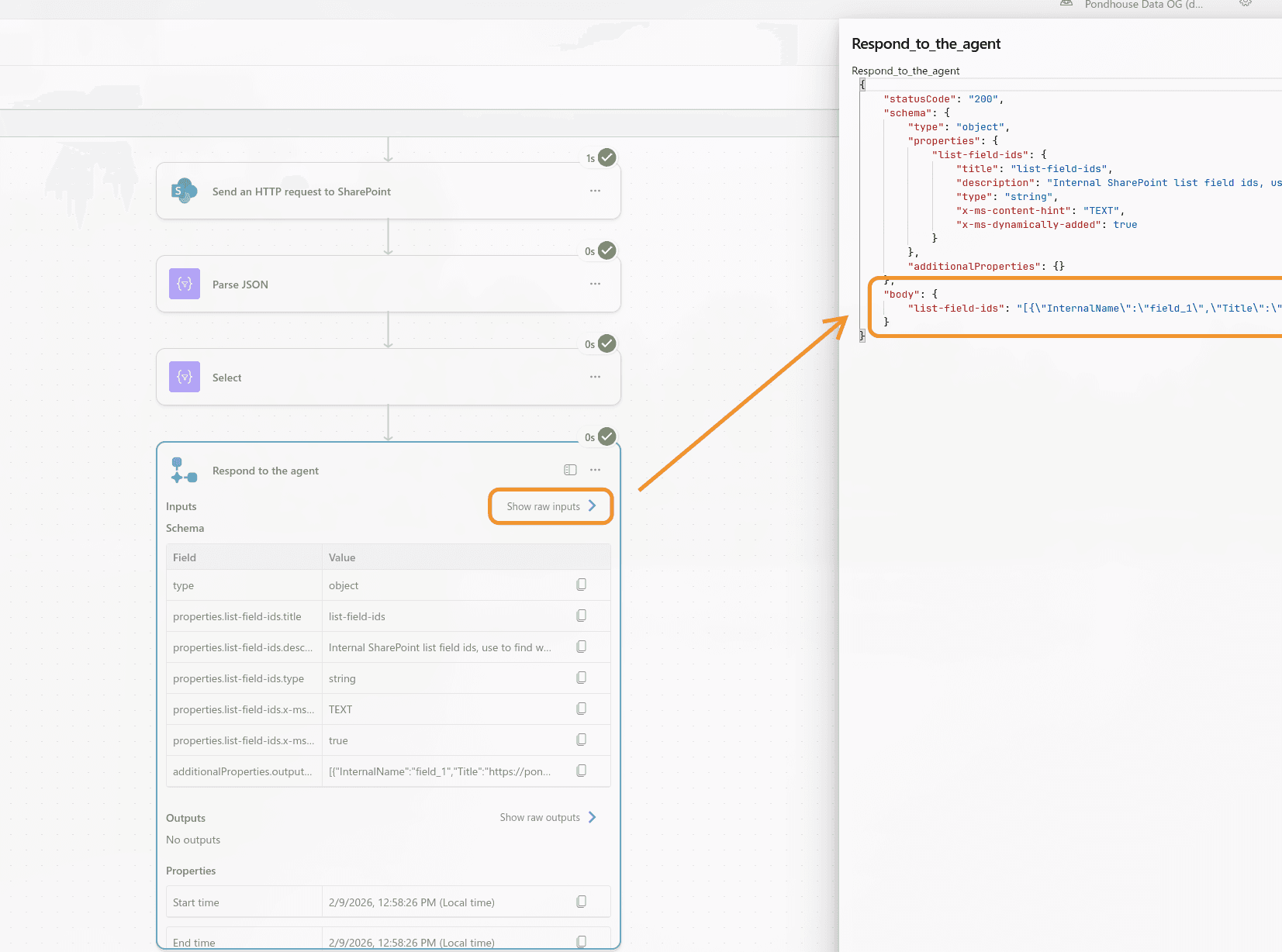Click the Respond to the agent icon
This screenshot has width=1282, height=952.
[x=184, y=471]
